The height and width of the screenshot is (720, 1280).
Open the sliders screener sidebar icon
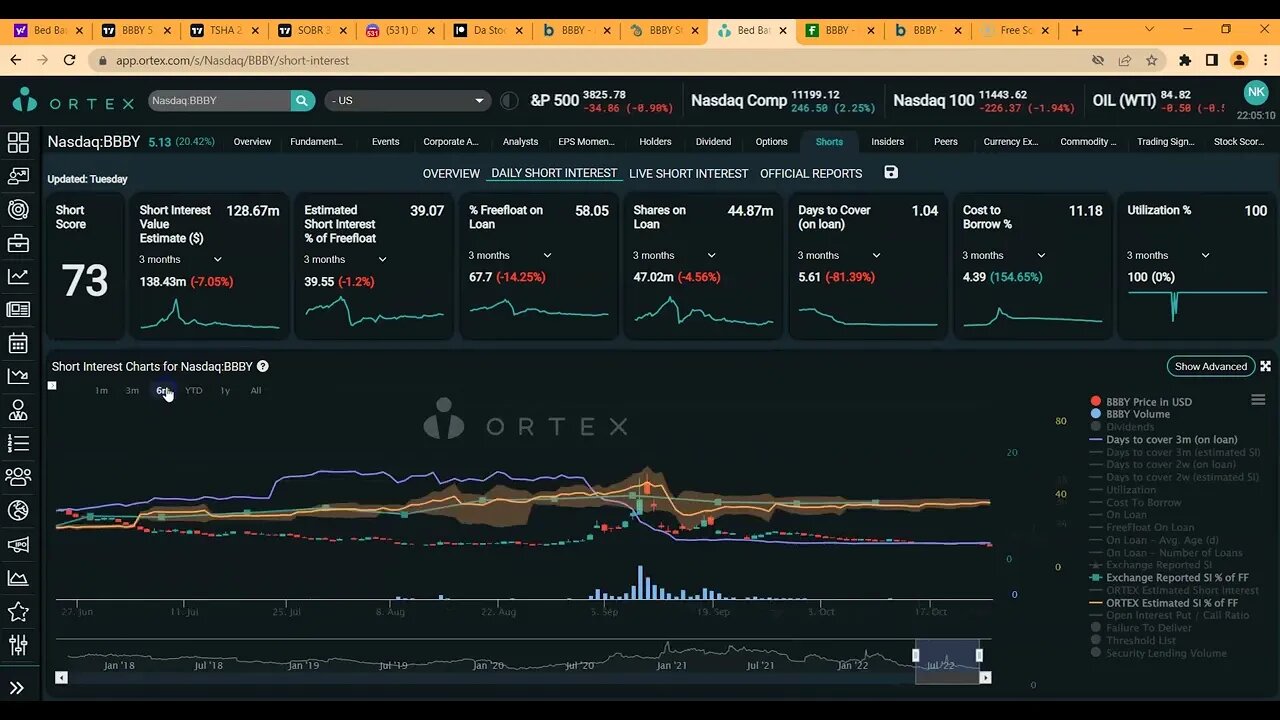(18, 645)
